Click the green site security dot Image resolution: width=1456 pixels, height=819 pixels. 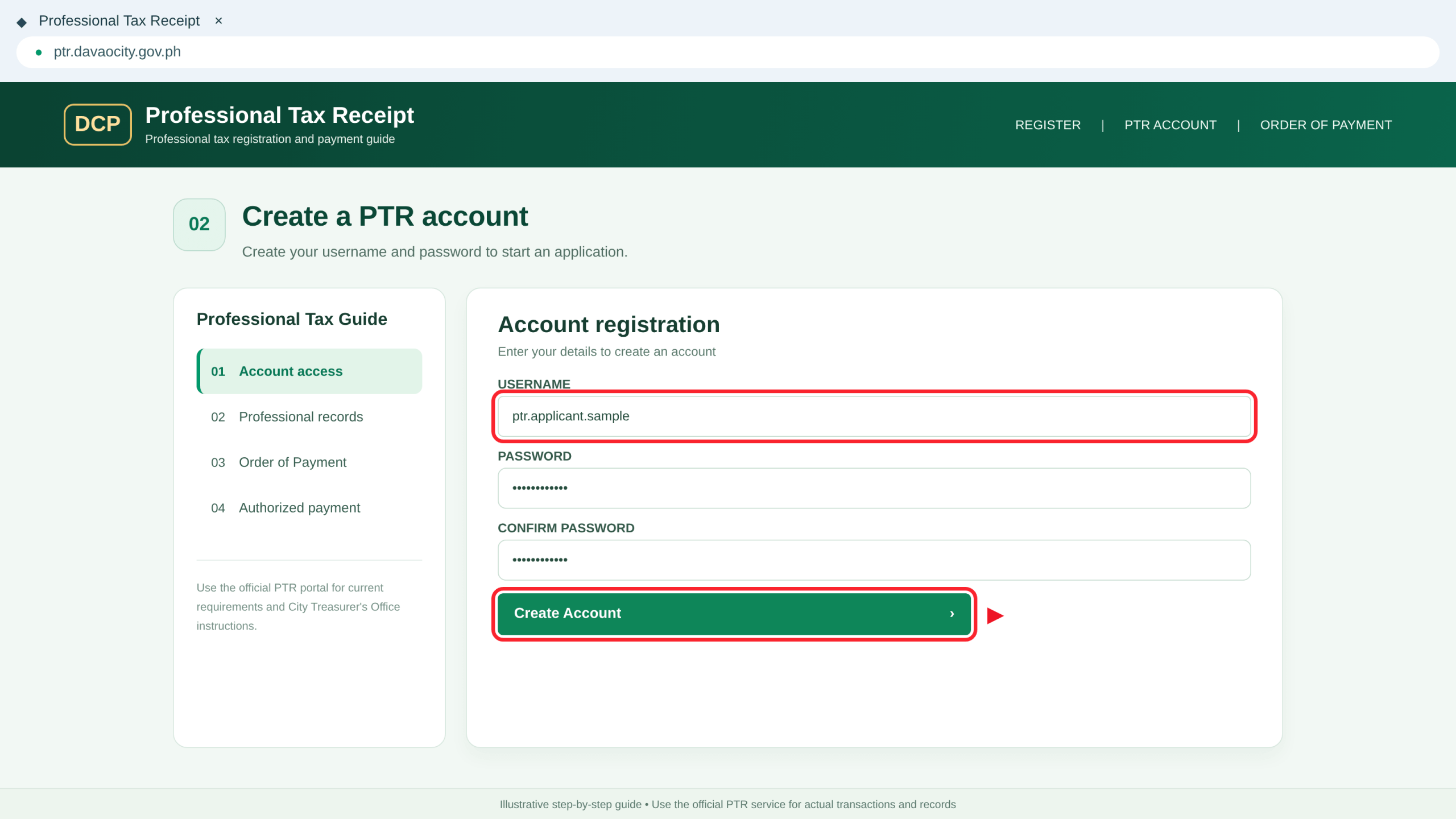click(39, 52)
